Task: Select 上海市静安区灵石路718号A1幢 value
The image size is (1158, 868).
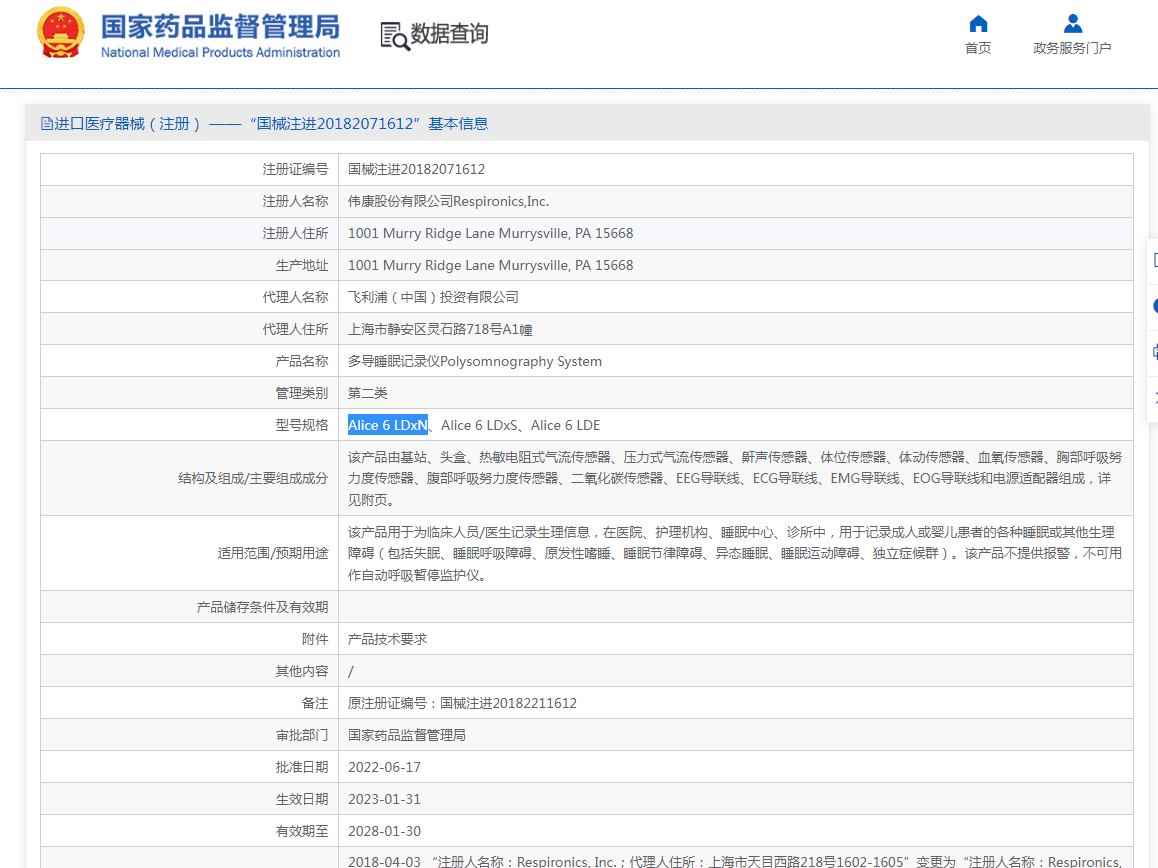Action: click(440, 329)
